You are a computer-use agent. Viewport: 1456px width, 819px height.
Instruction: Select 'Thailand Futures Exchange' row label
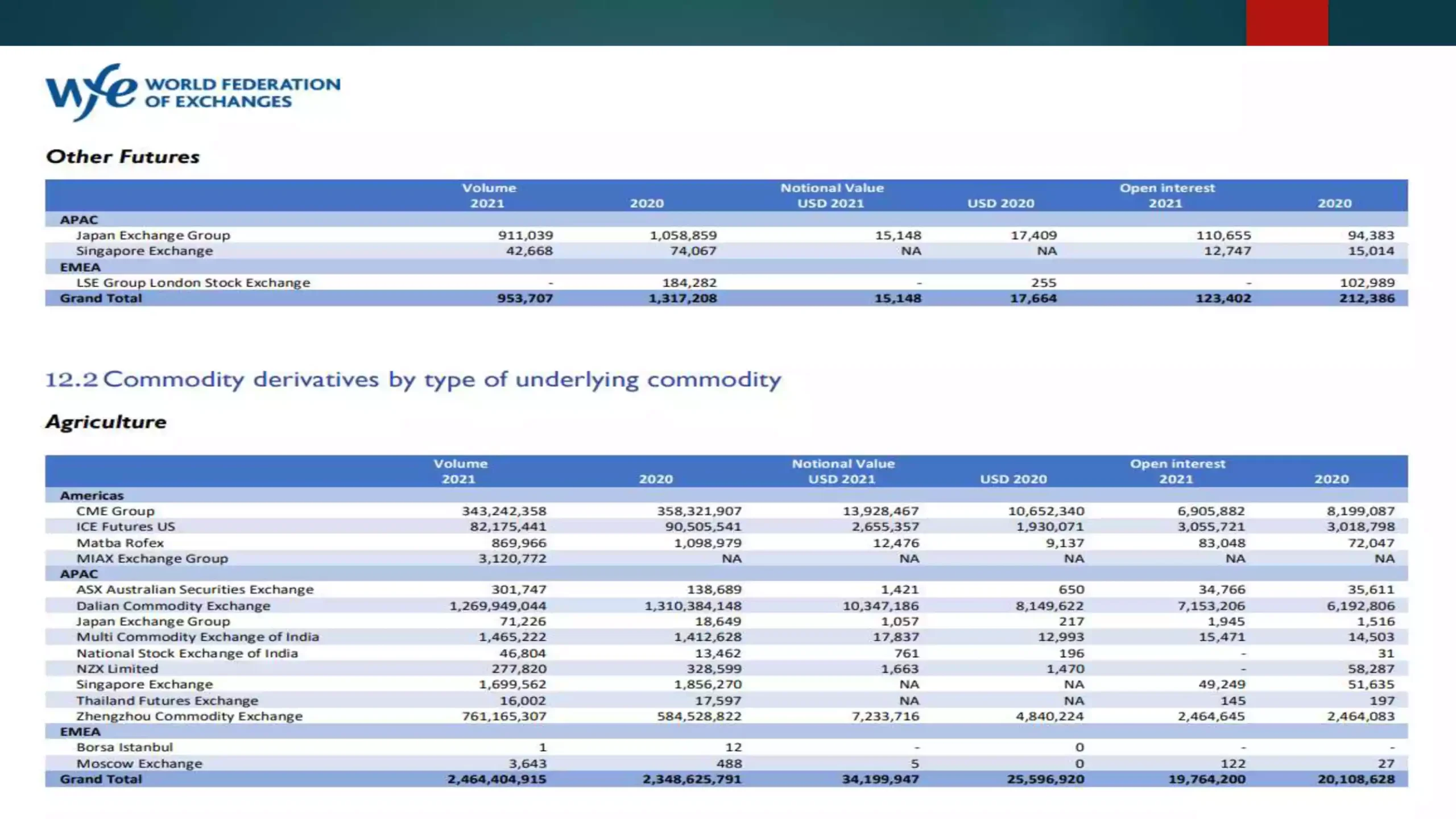167,701
